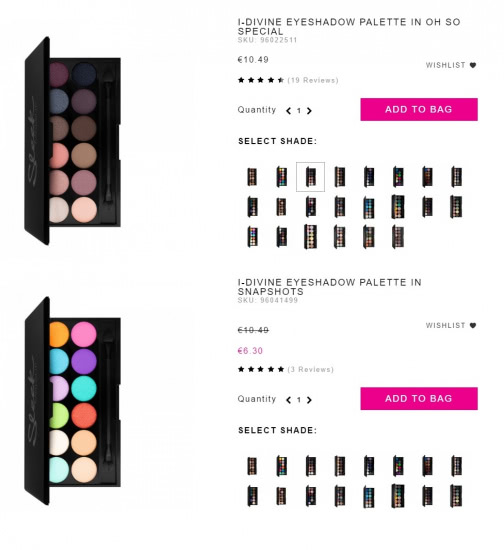The width and height of the screenshot is (504, 550).
Task: Open the Snapshots product title
Action: [x=329, y=287]
